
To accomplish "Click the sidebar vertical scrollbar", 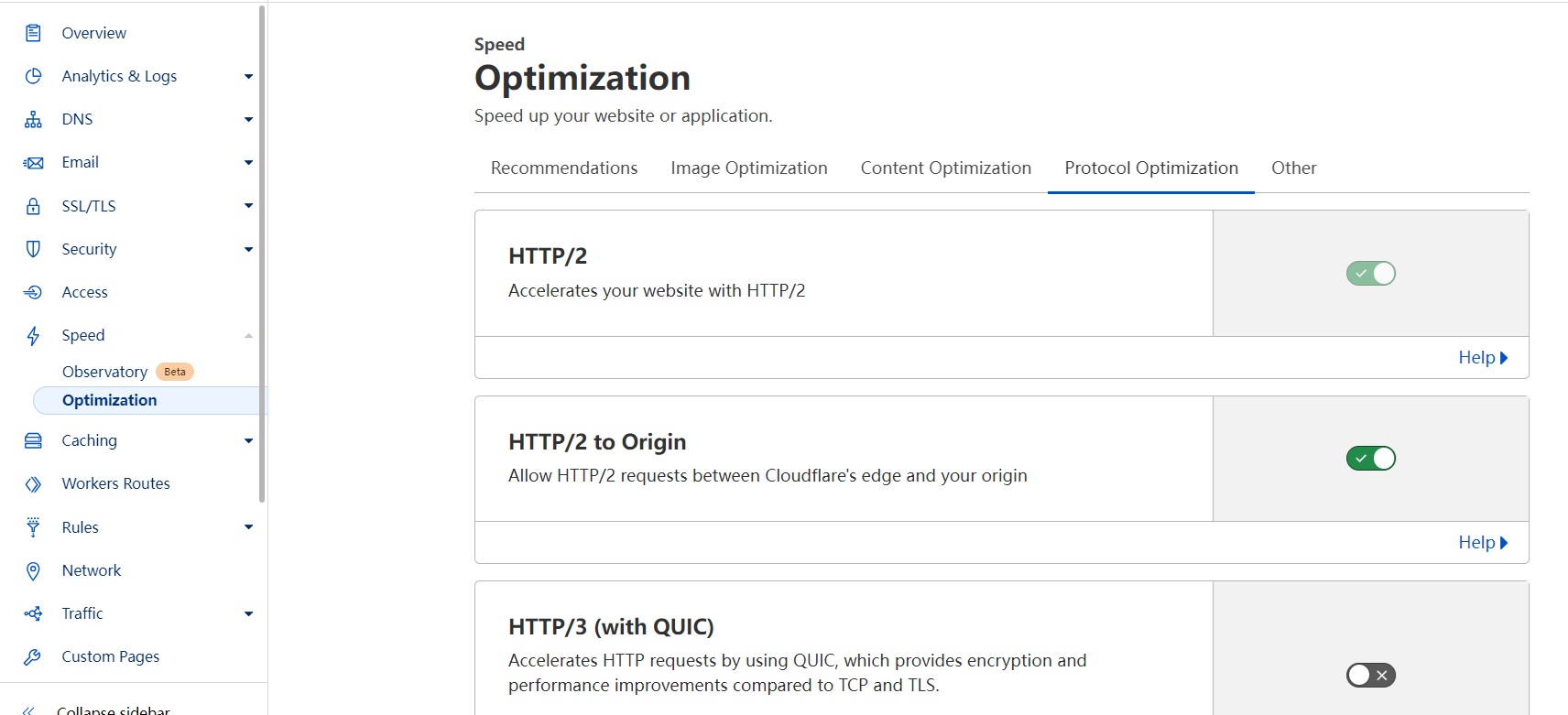I will (262, 256).
